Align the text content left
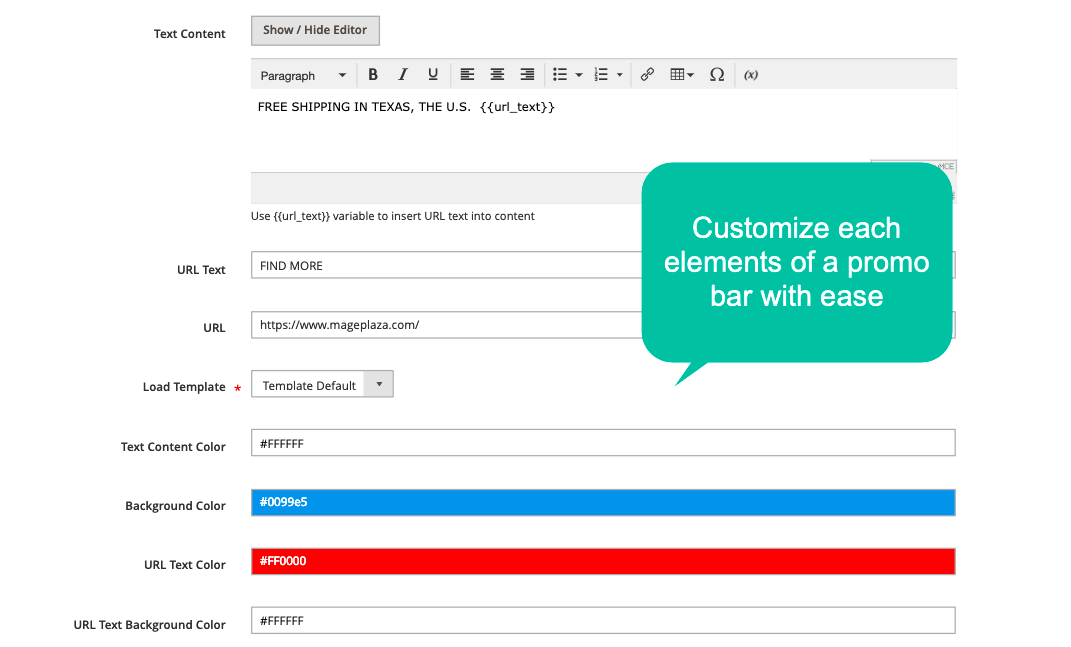1071x647 pixels. 467,74
